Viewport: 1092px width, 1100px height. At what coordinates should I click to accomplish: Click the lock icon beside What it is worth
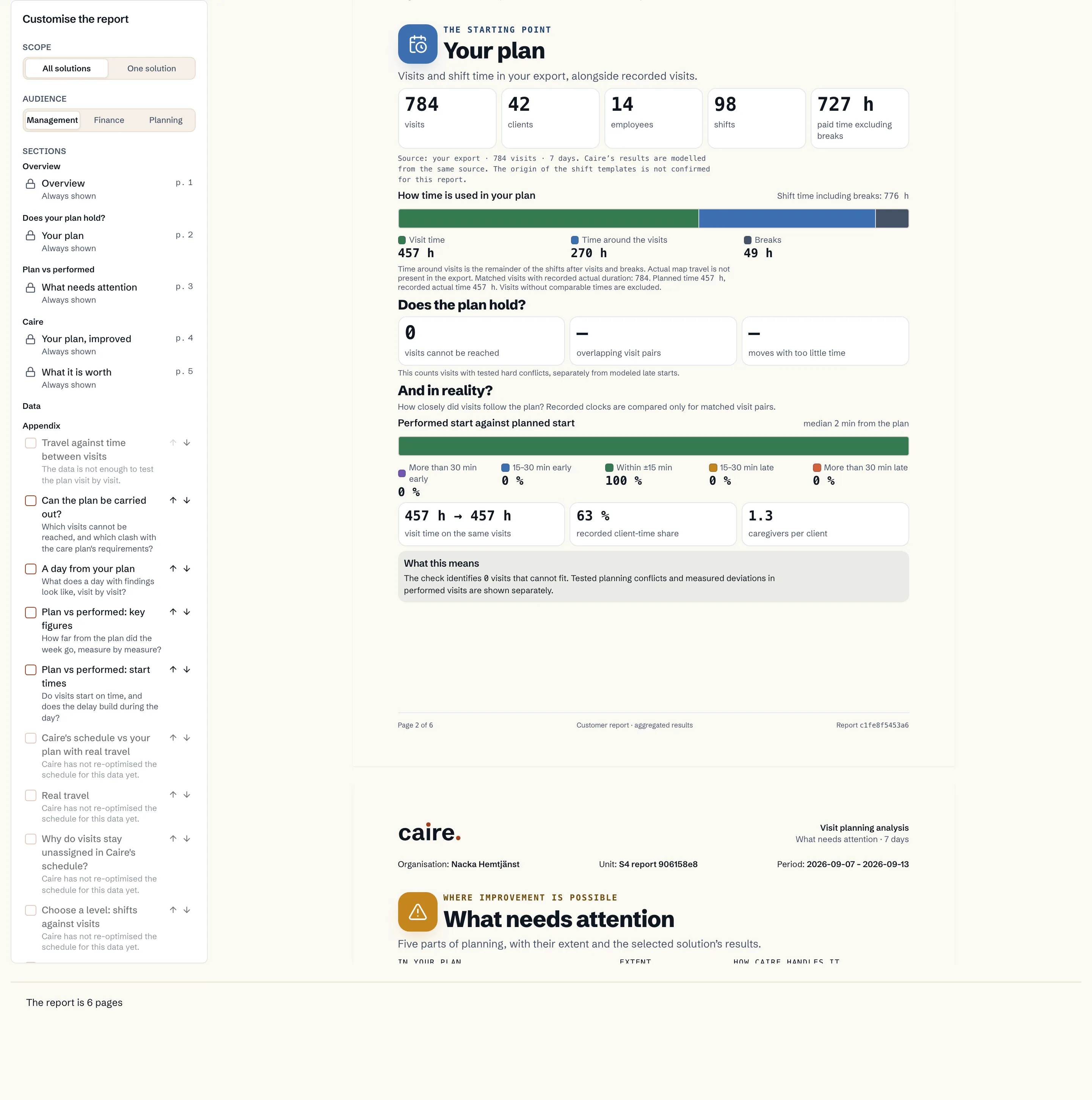click(x=31, y=372)
